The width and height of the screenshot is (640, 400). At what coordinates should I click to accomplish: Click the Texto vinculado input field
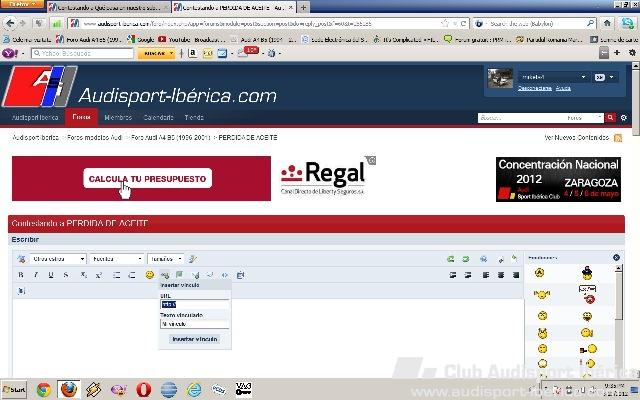(x=195, y=324)
